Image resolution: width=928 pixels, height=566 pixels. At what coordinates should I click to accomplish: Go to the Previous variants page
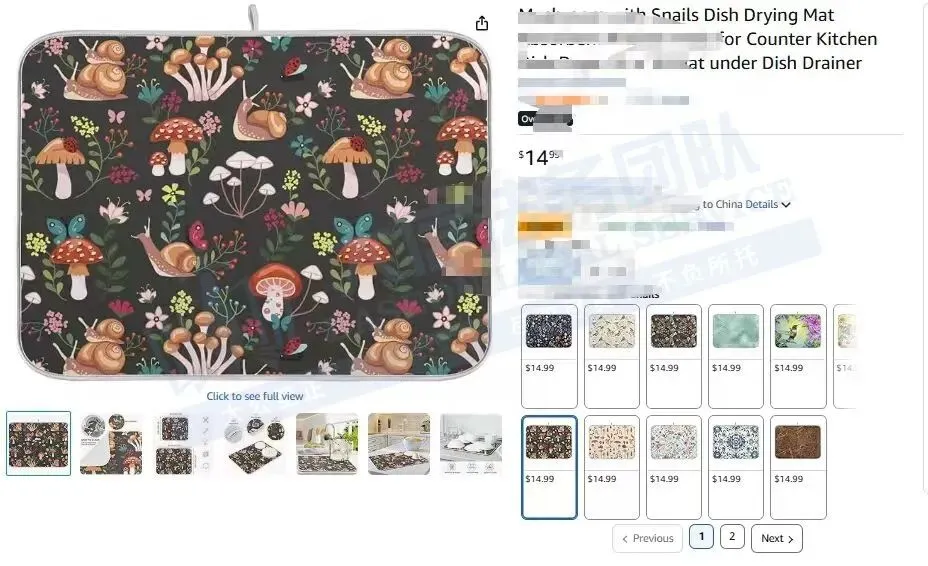[x=647, y=538]
